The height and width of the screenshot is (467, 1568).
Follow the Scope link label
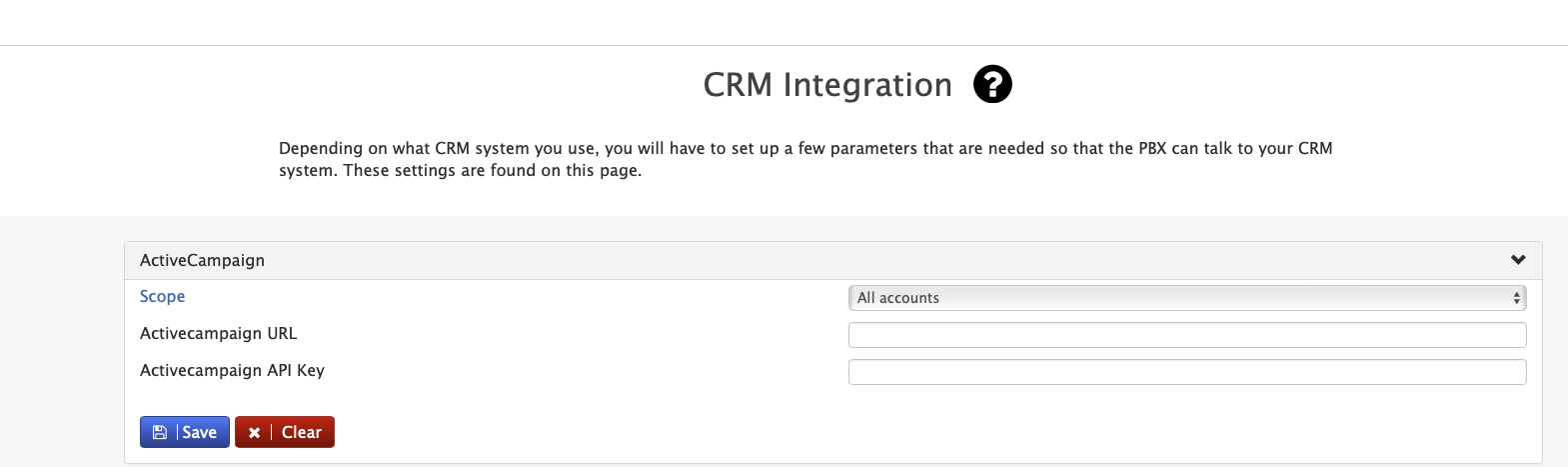pyautogui.click(x=162, y=296)
